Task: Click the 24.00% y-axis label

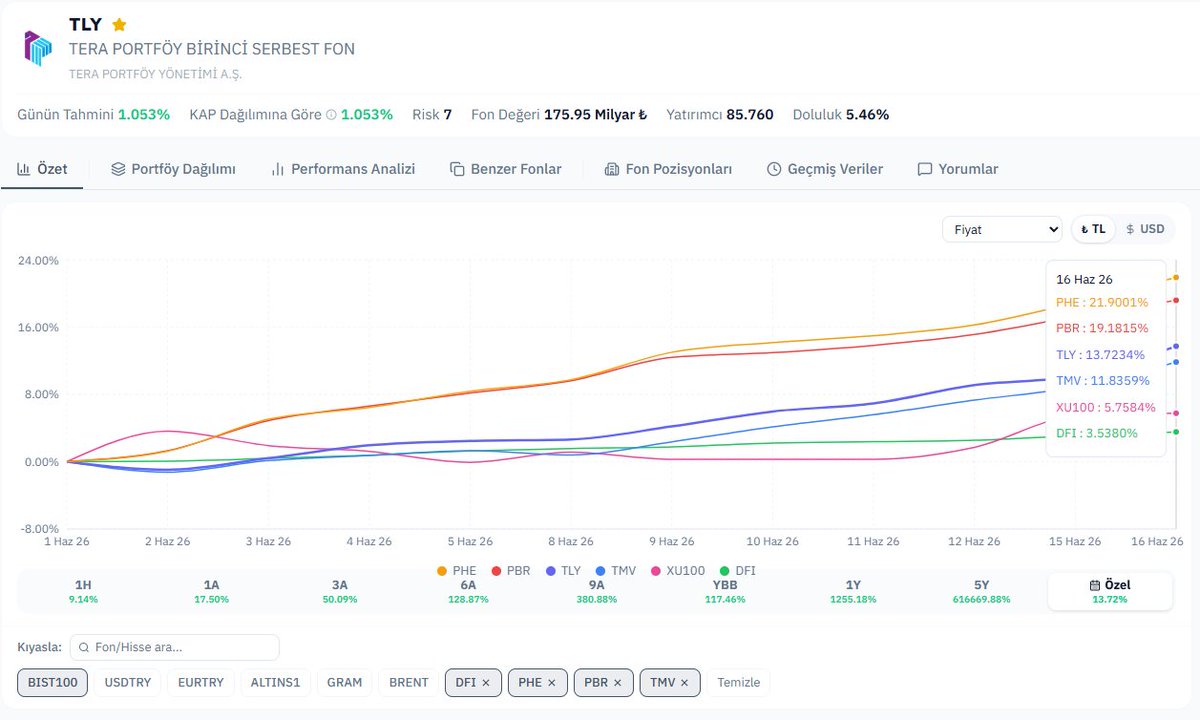Action: click(x=38, y=260)
